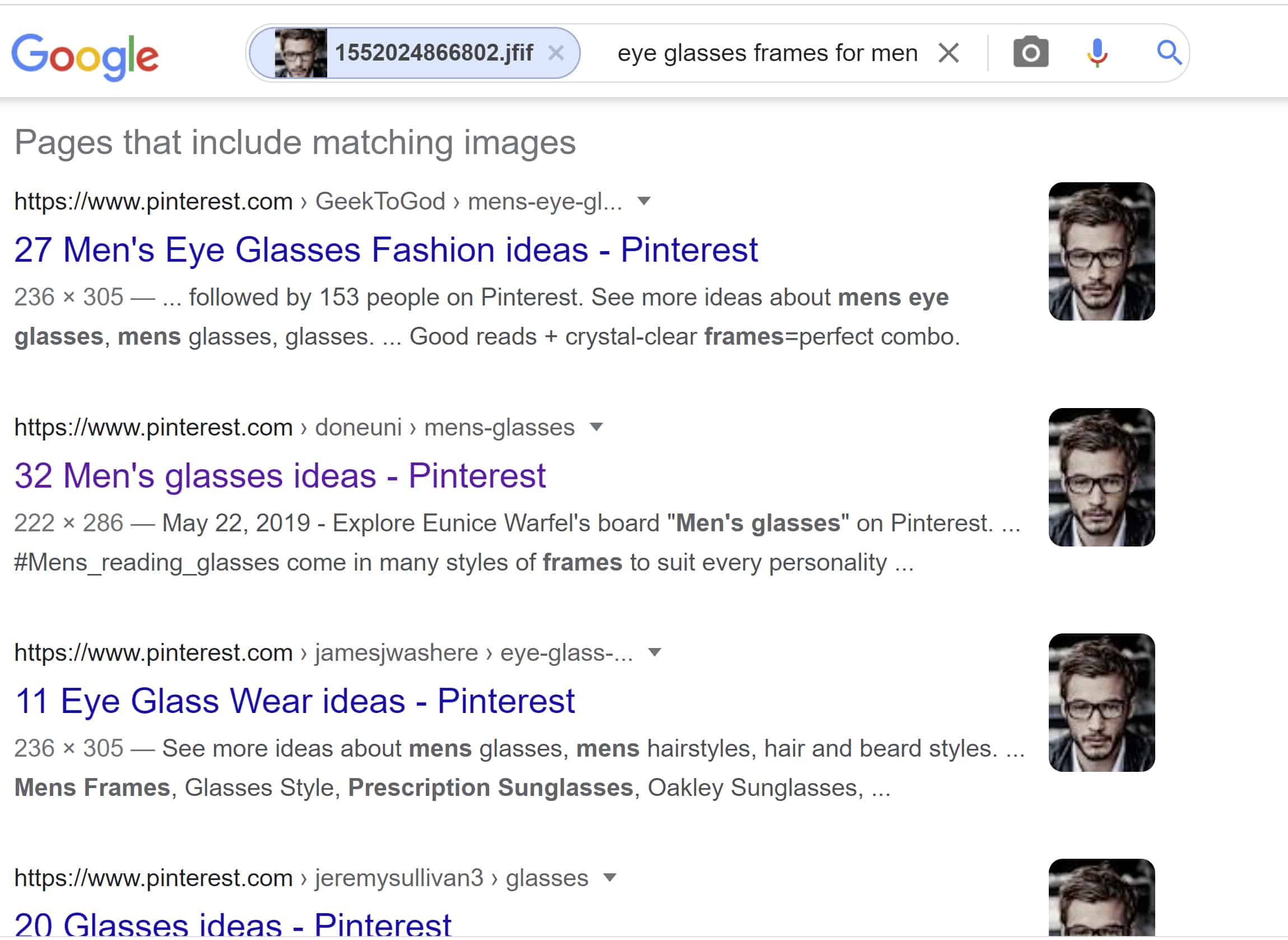
Task: Clear the search text with X
Action: [948, 53]
